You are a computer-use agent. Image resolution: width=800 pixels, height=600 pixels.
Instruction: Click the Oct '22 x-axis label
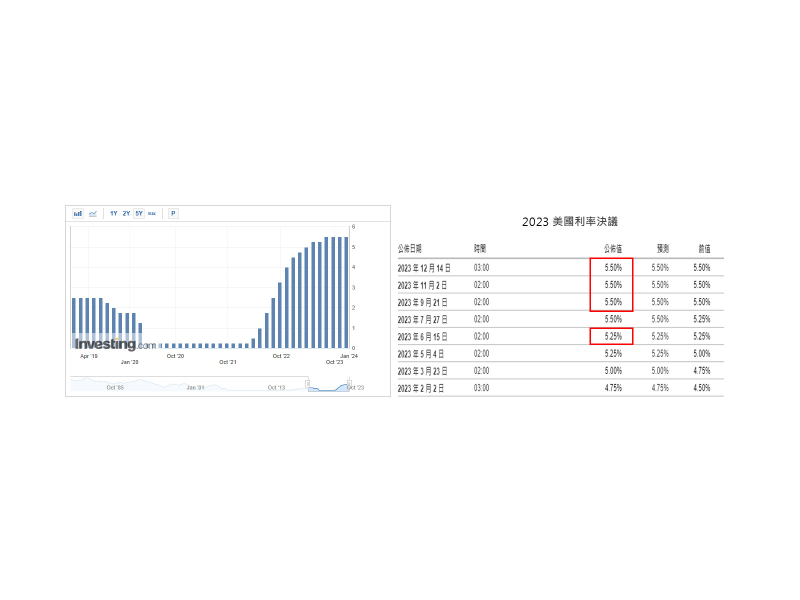coord(281,356)
